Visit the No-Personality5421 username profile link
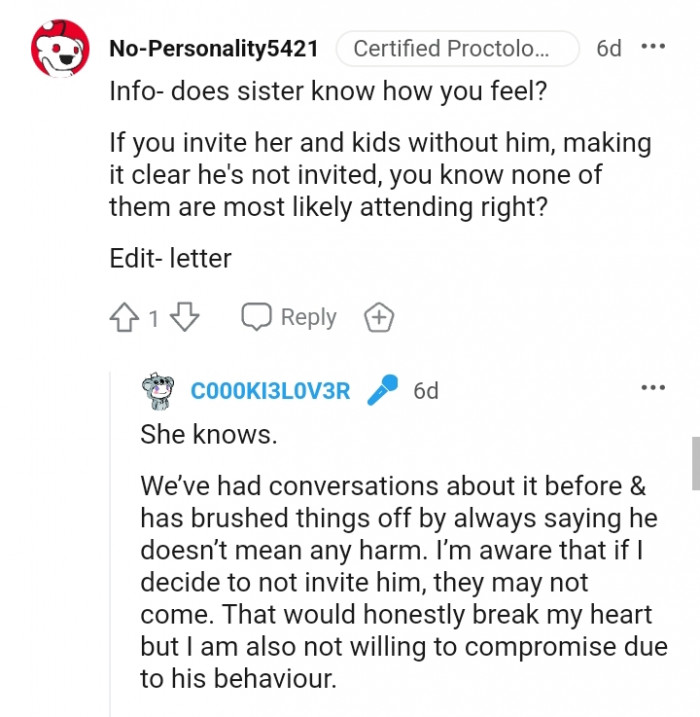Image resolution: width=700 pixels, height=717 pixels. point(213,48)
